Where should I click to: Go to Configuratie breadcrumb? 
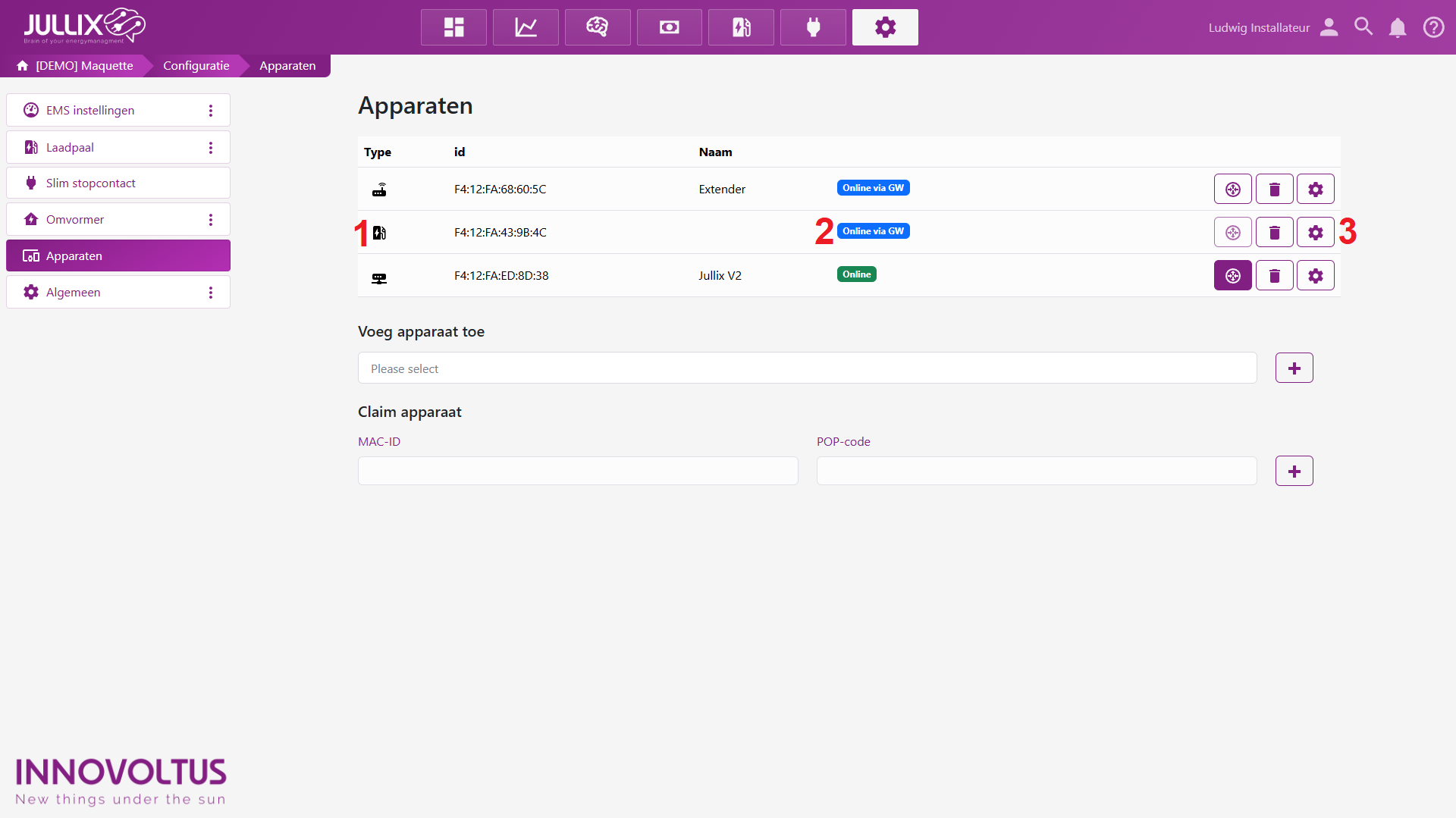point(196,66)
